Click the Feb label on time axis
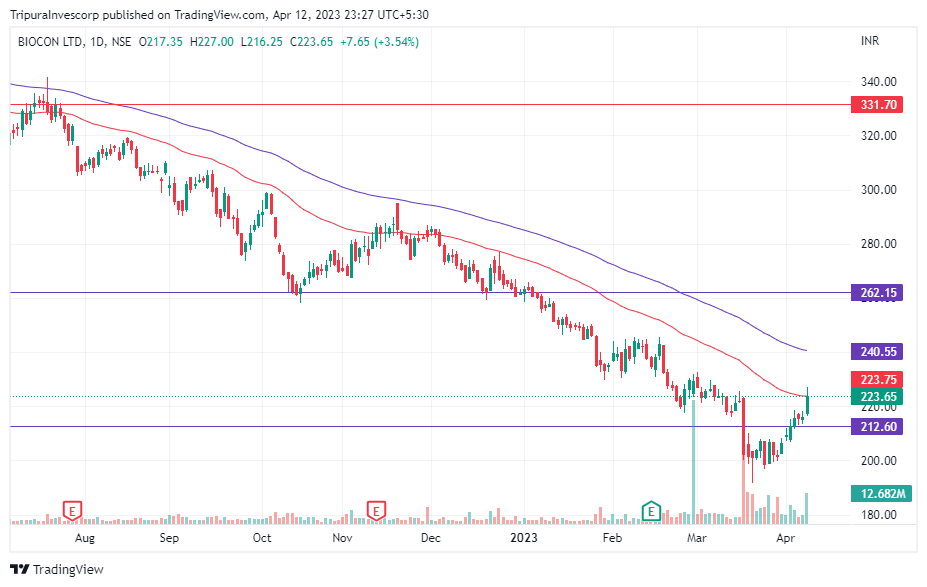The image size is (927, 587). click(612, 538)
